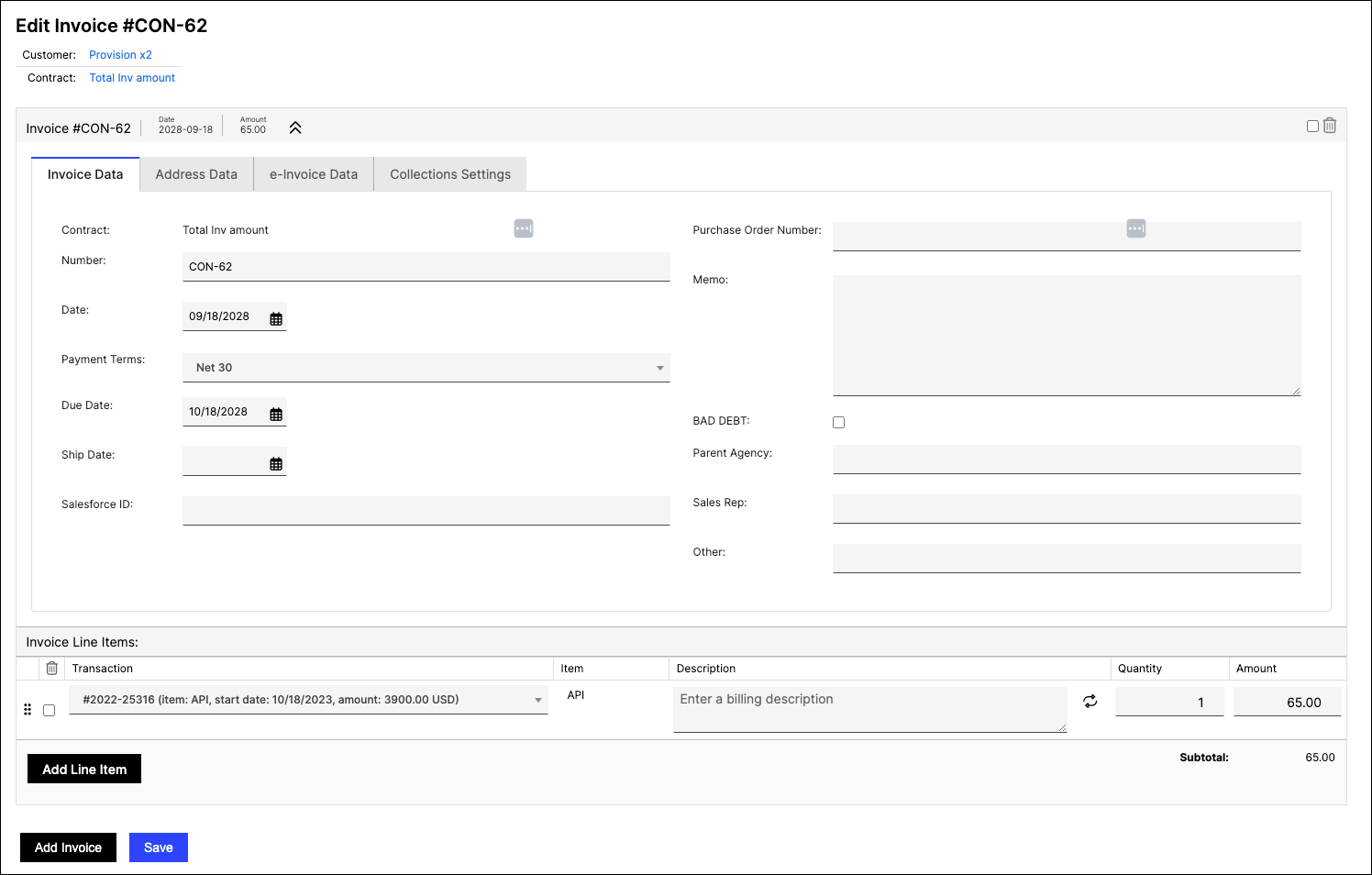Tick the invoice header select checkbox

1312,127
